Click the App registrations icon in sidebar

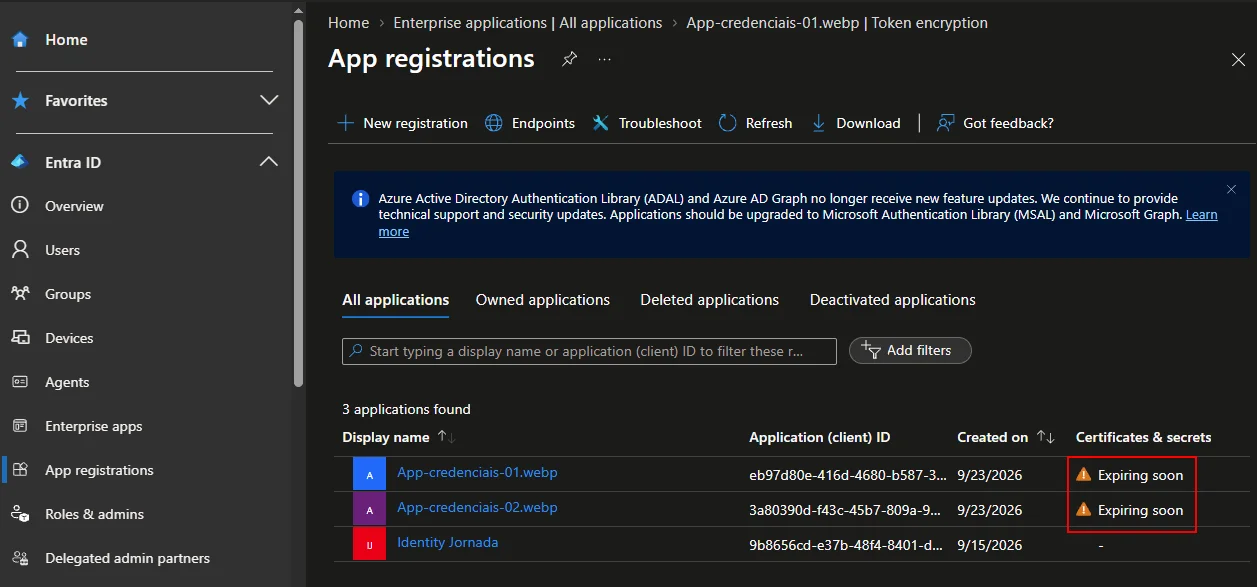pyautogui.click(x=20, y=470)
